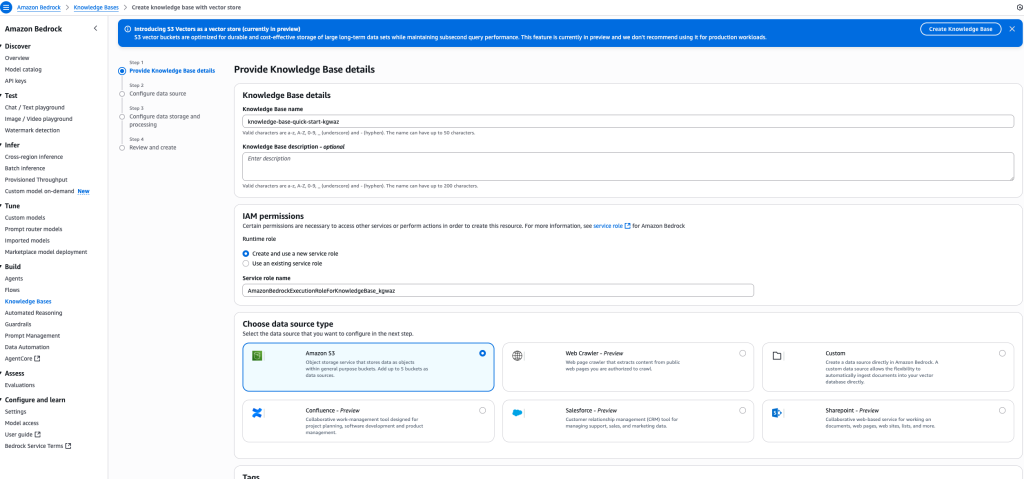This screenshot has height=479, width=1024.
Task: Choose Use an existing service role
Action: [x=246, y=264]
